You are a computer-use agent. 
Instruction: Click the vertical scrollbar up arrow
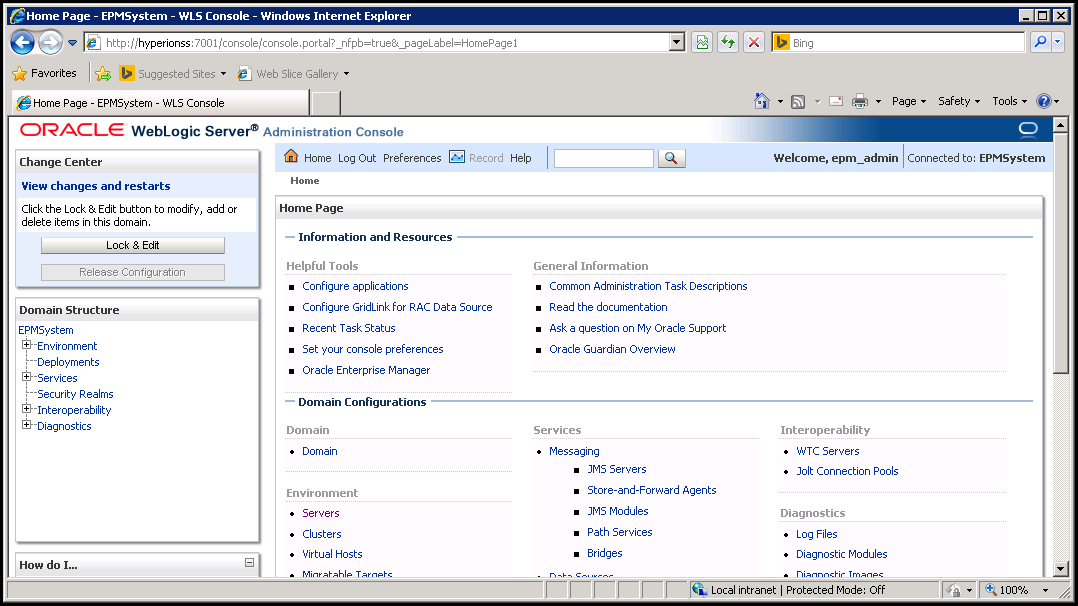[1060, 125]
